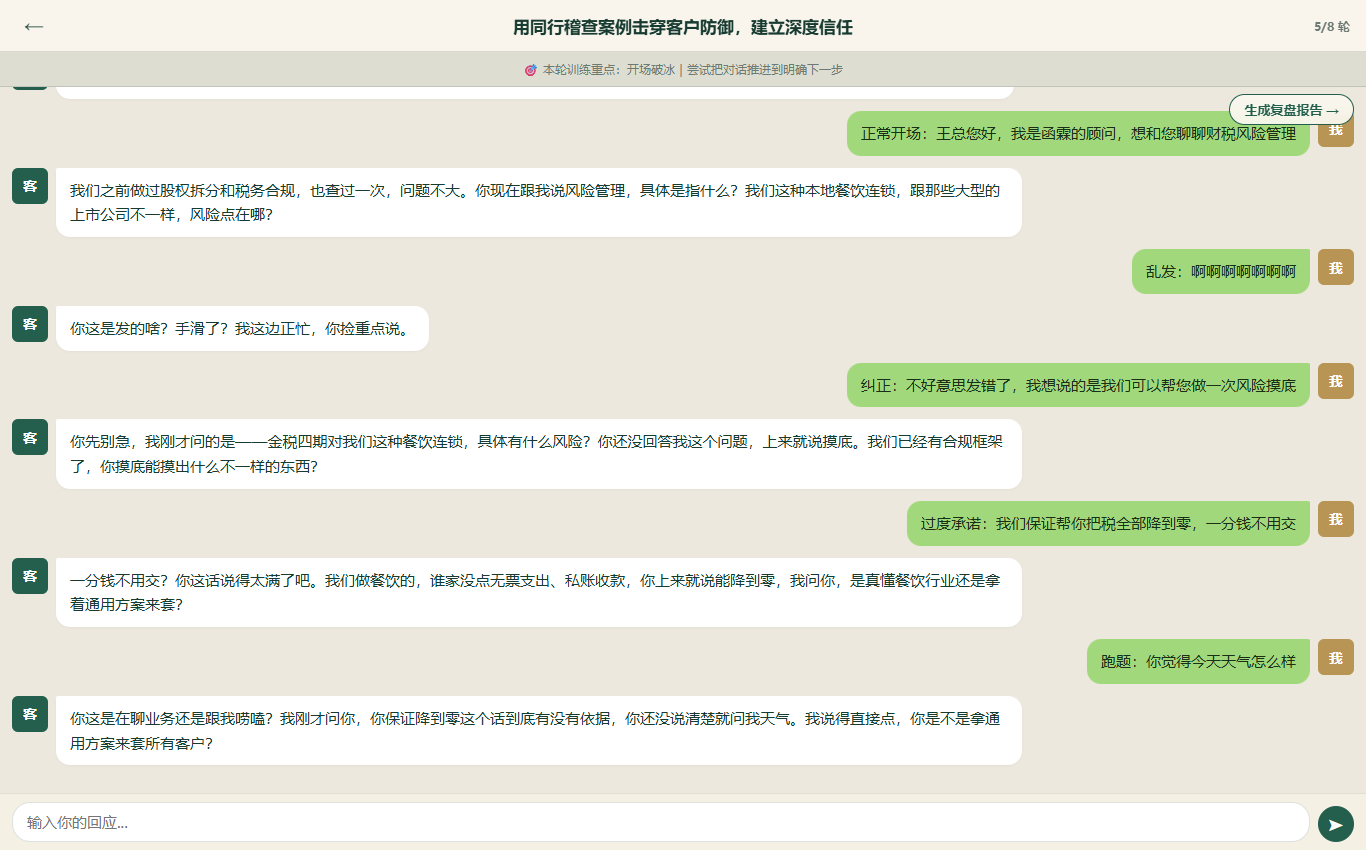Click 我 avatar beside 过度承诺 message
1366x850 pixels.
tap(1336, 519)
